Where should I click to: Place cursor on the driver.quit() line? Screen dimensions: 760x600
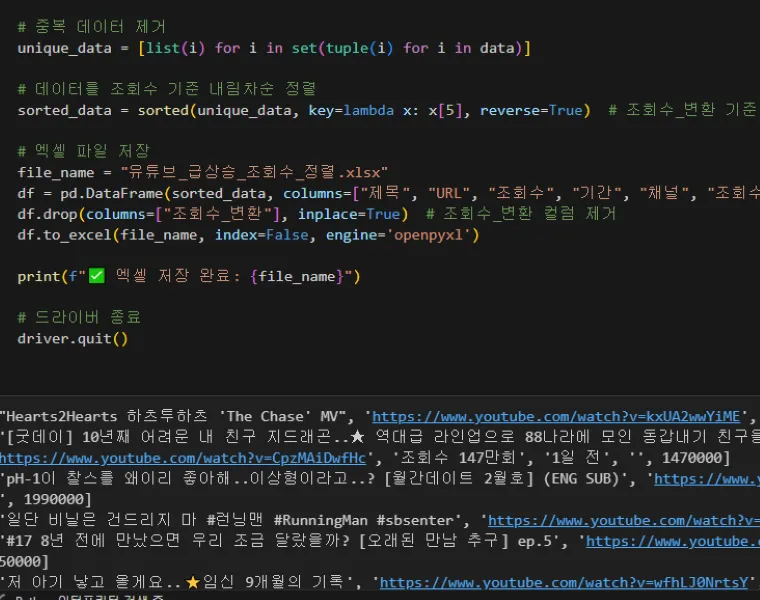click(73, 338)
